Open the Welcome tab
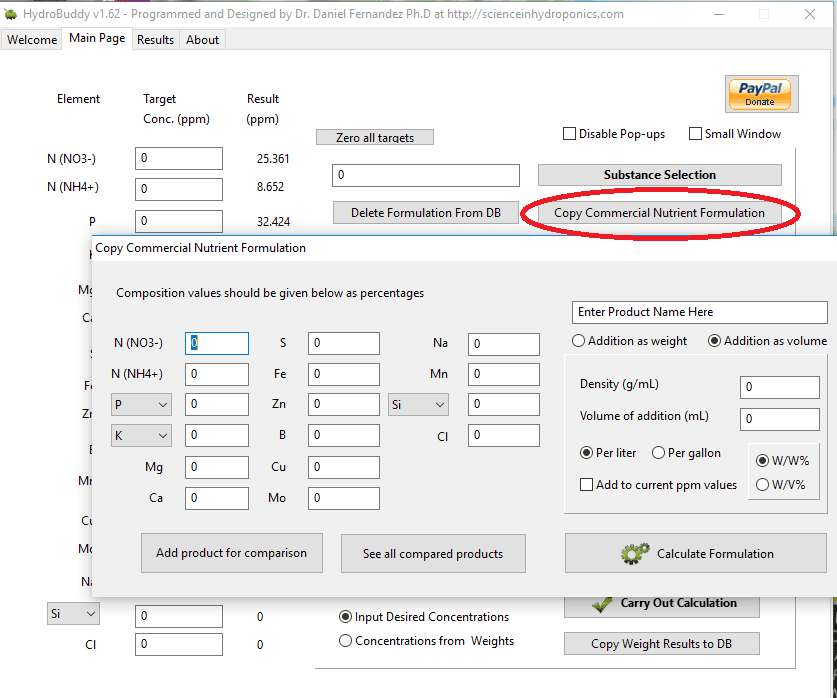 click(x=31, y=39)
